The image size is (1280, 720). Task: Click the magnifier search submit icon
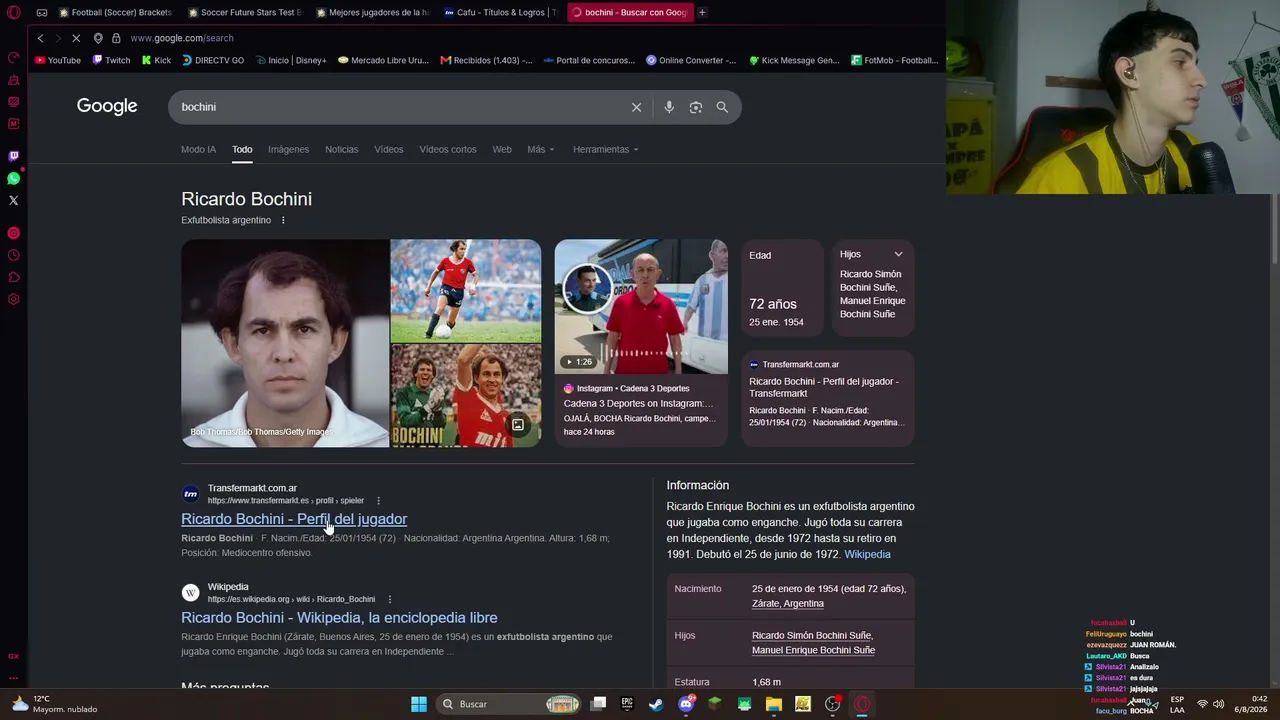[722, 107]
